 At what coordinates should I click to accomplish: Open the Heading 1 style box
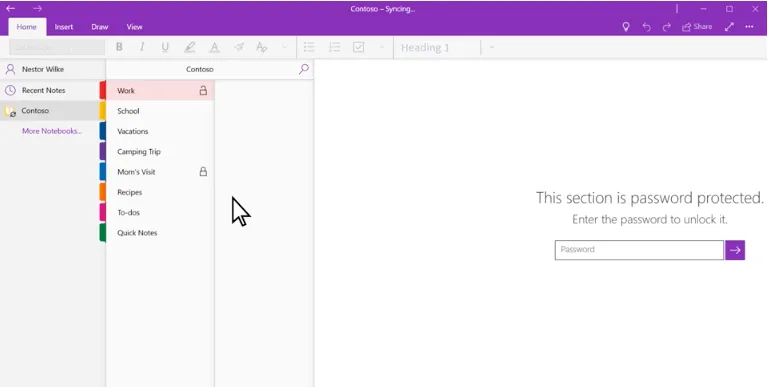[438, 48]
